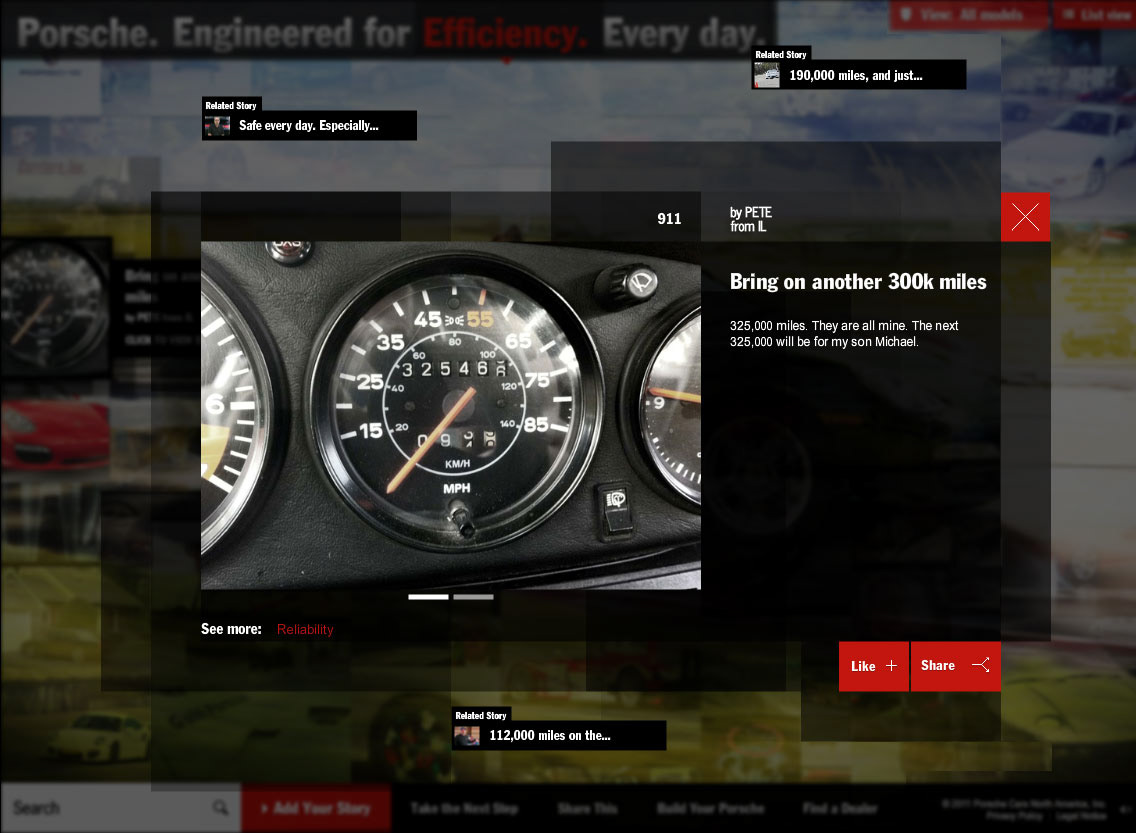Click thumbnail of '190,000 miles' related story
This screenshot has width=1136, height=833.
(x=767, y=75)
